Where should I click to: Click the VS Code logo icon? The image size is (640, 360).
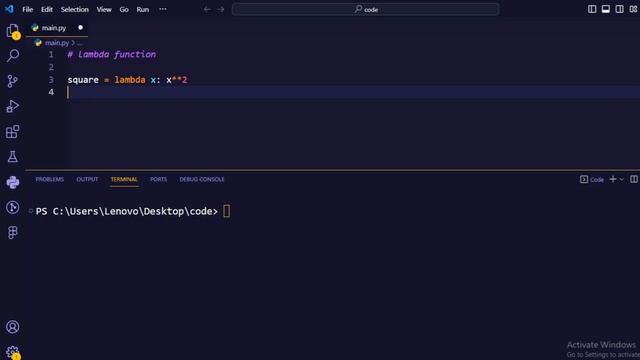pos(9,9)
